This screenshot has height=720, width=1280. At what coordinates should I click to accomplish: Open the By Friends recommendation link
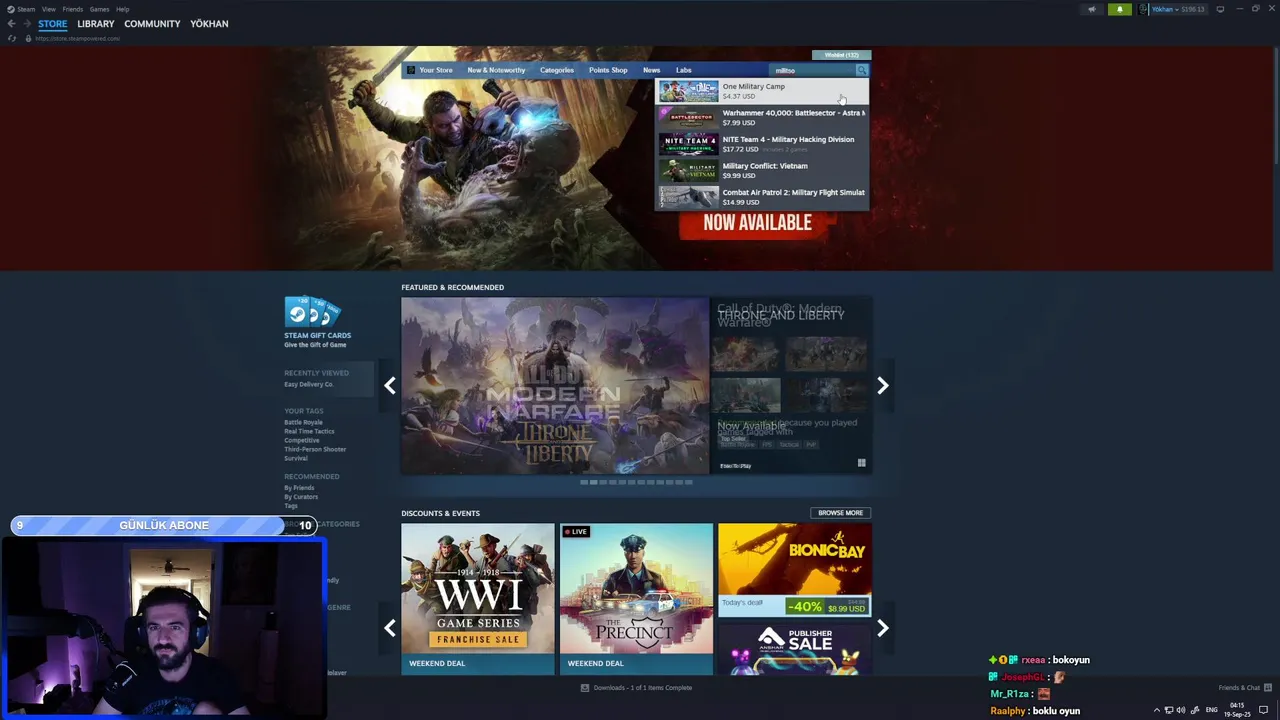click(299, 488)
